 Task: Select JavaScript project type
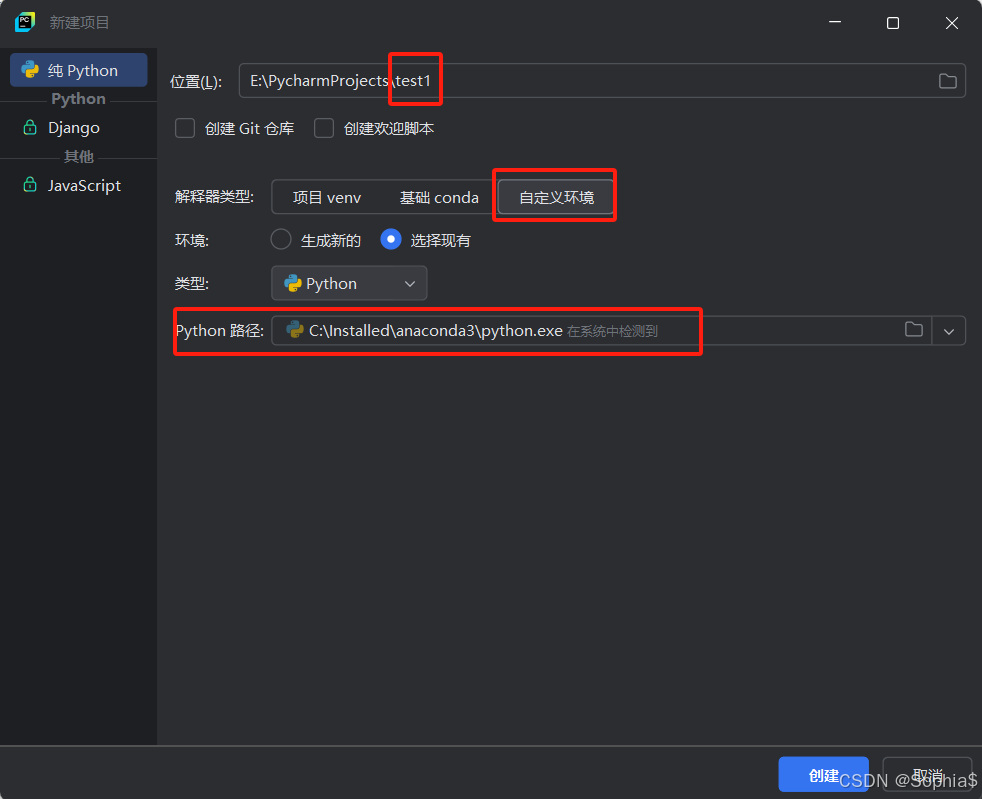pos(79,185)
